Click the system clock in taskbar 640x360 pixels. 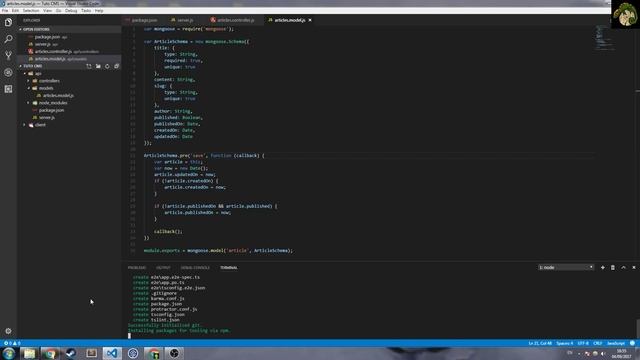point(622,354)
